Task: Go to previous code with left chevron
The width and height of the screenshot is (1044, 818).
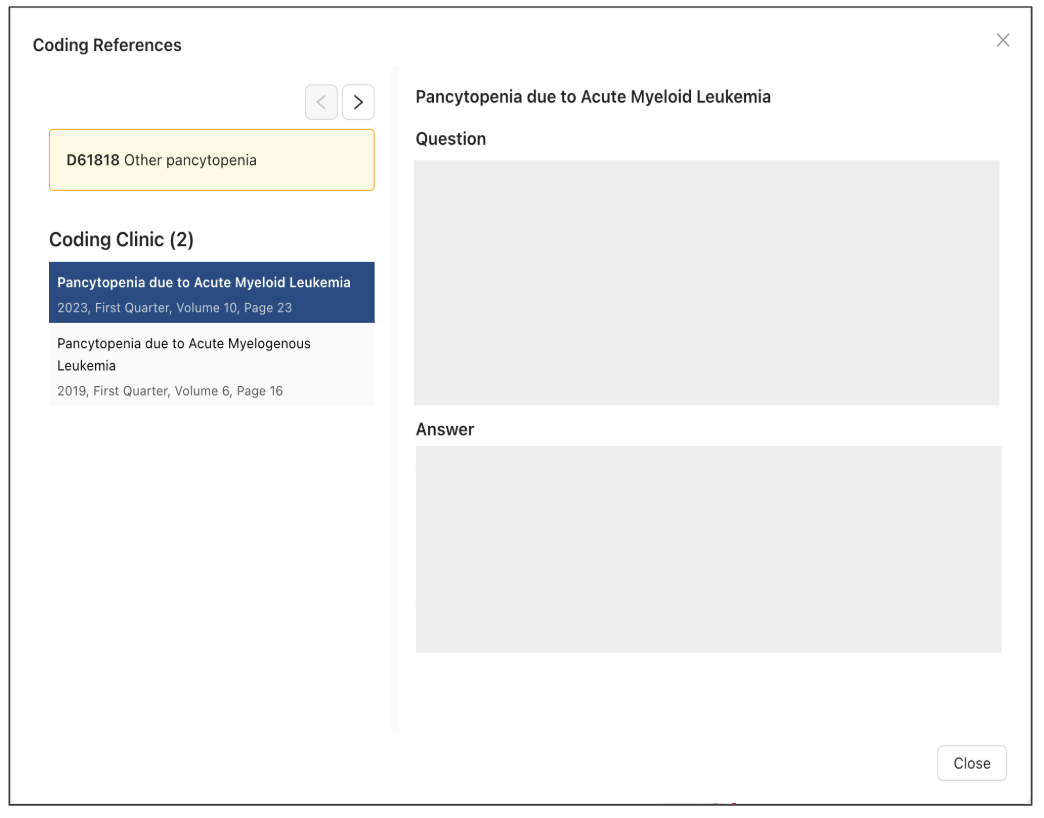Action: [321, 102]
